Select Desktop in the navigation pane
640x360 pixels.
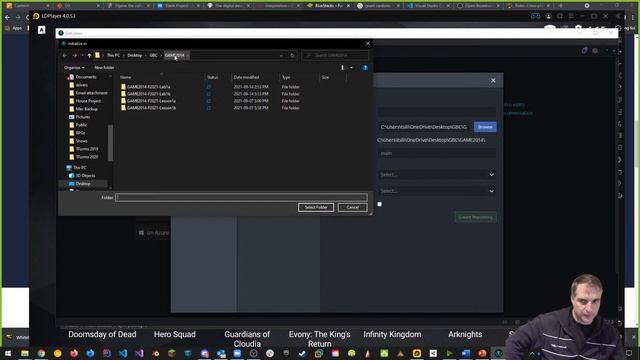pos(83,184)
